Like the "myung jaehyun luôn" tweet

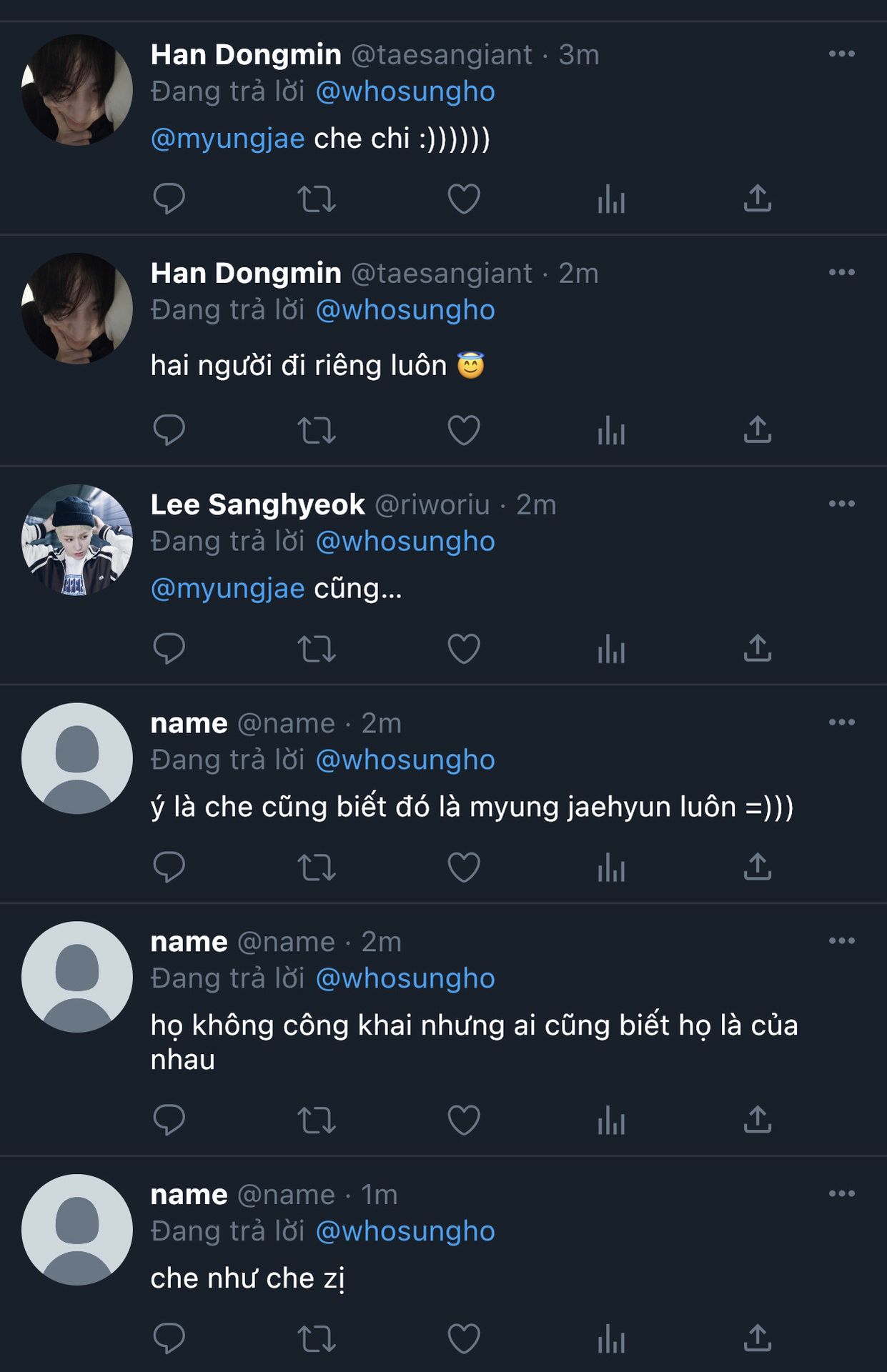463,868
